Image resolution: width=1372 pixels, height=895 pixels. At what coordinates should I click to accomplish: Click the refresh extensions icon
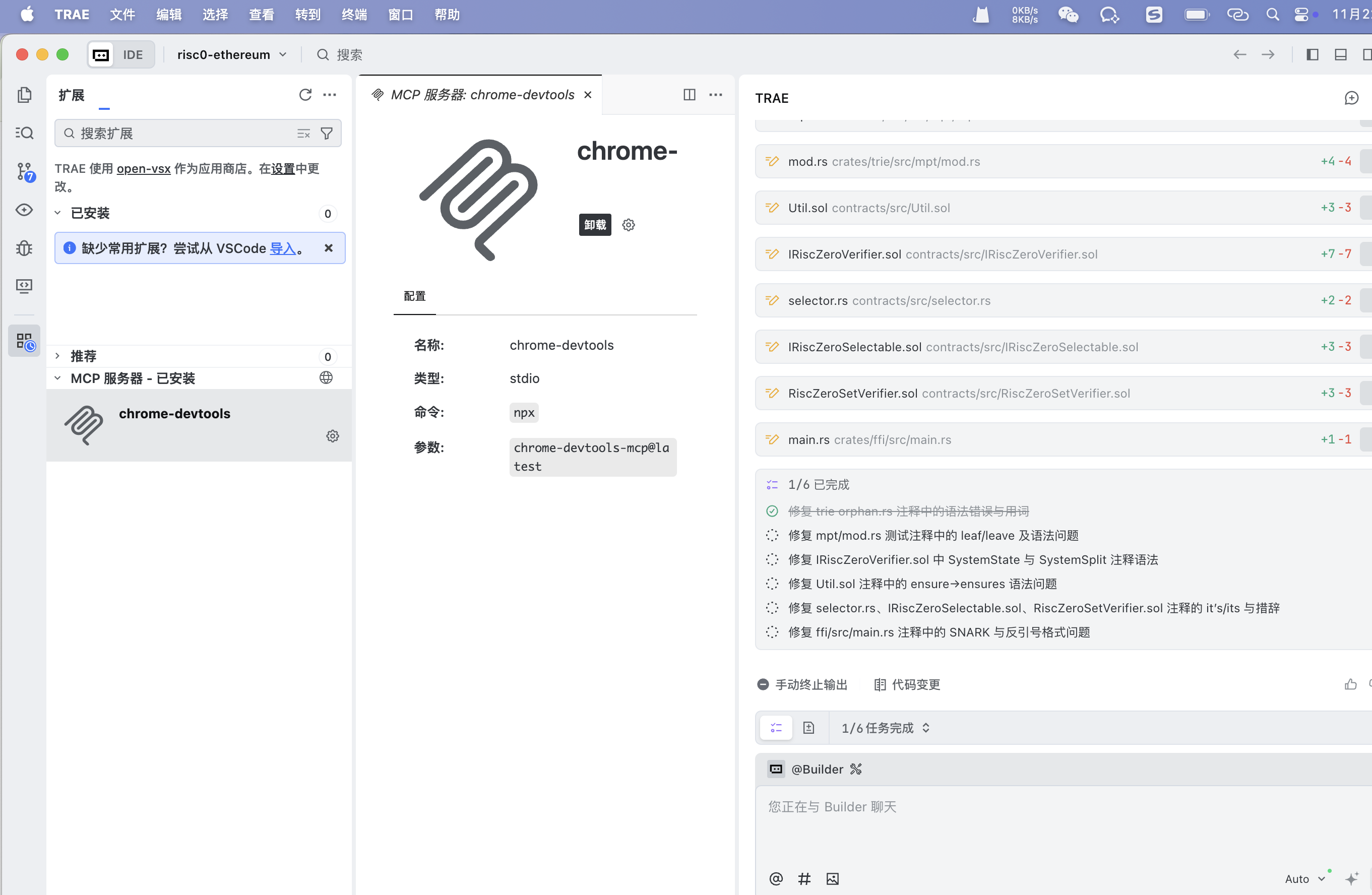coord(305,95)
